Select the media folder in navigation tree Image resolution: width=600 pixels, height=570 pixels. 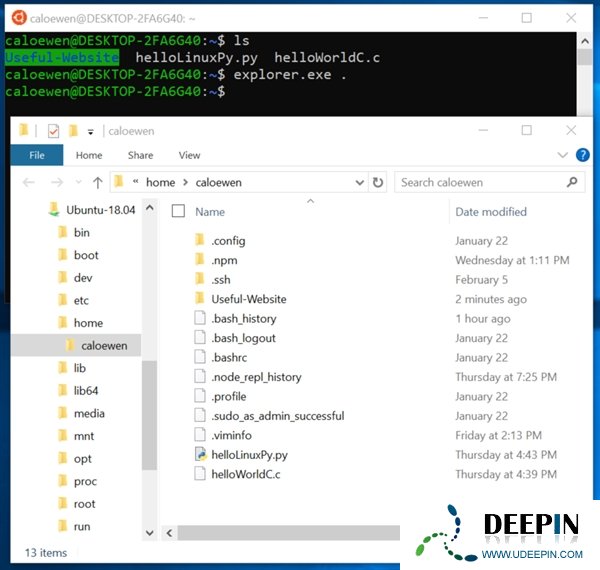[89, 413]
